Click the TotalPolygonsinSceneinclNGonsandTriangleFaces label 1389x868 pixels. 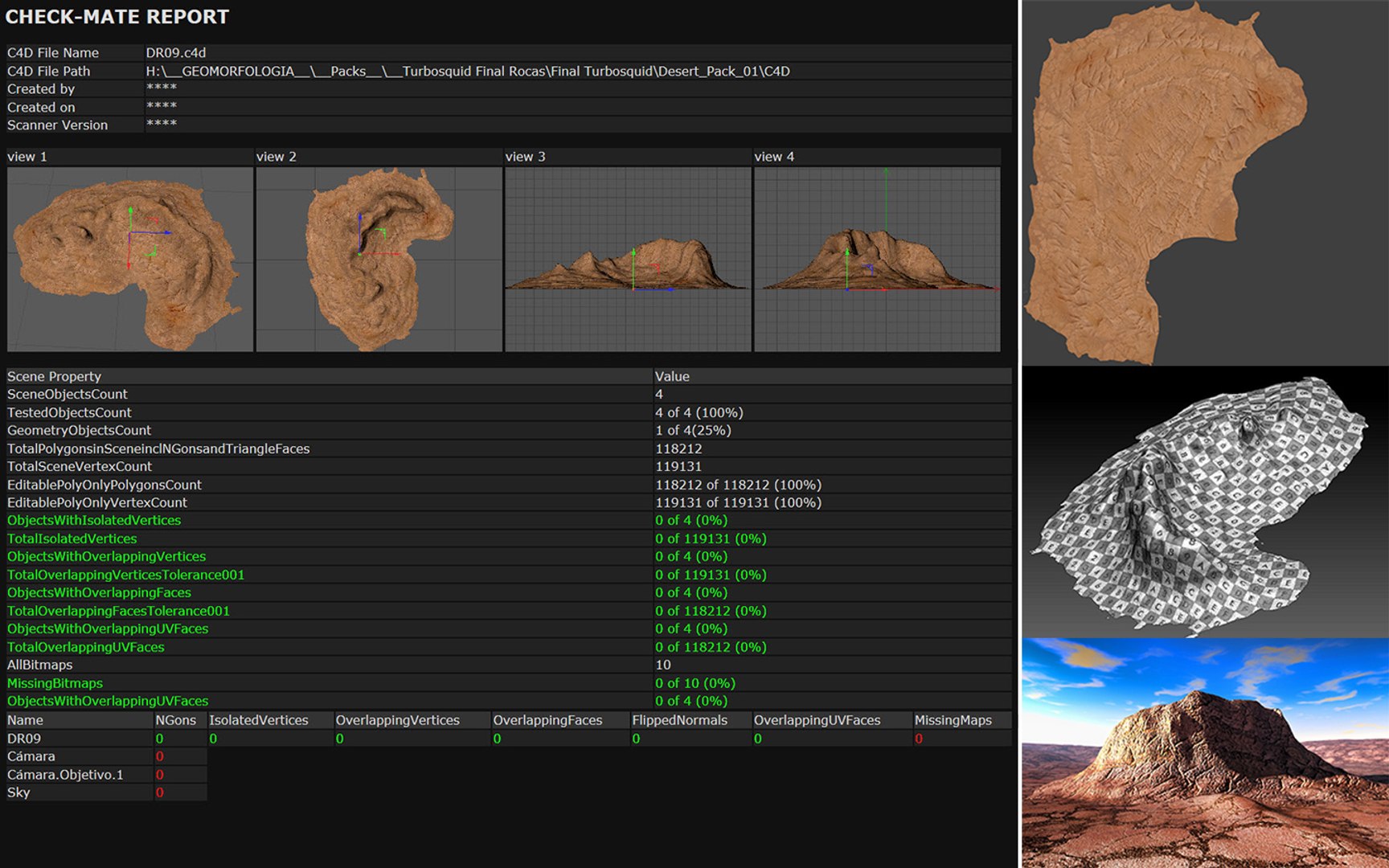click(158, 449)
